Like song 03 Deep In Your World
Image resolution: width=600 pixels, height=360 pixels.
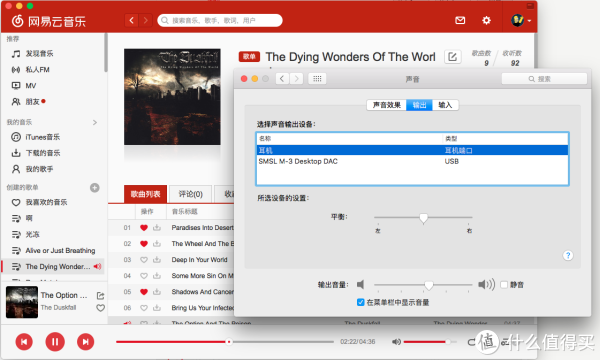click(x=144, y=260)
